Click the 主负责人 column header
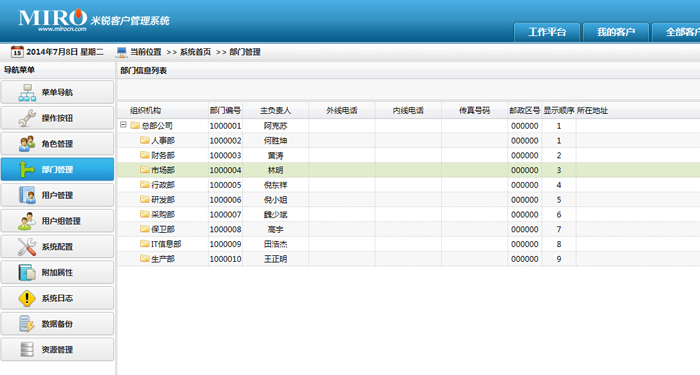This screenshot has width=700, height=375. pos(275,110)
